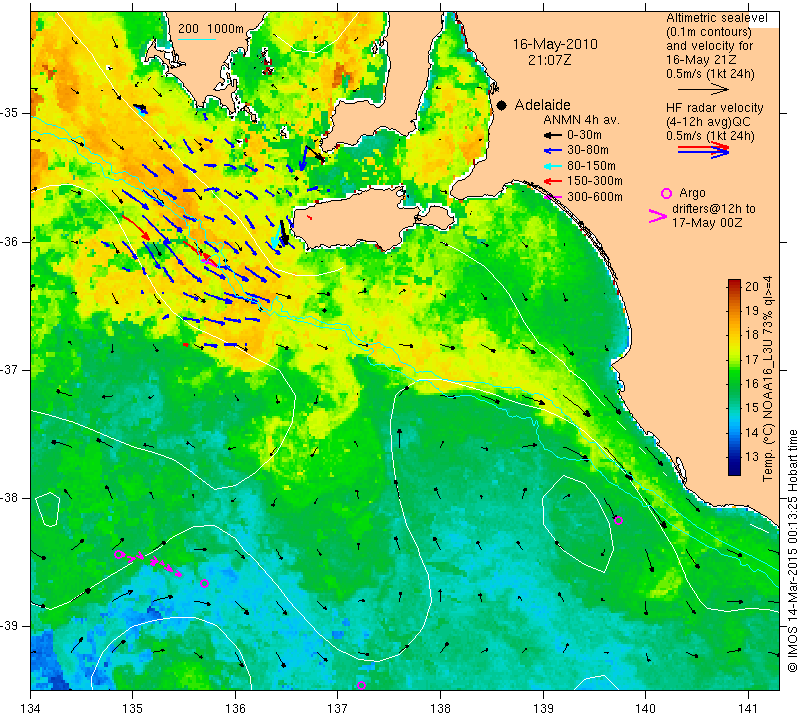
Task: Click the dark red 20°C end of colorbar
Action: click(x=734, y=283)
